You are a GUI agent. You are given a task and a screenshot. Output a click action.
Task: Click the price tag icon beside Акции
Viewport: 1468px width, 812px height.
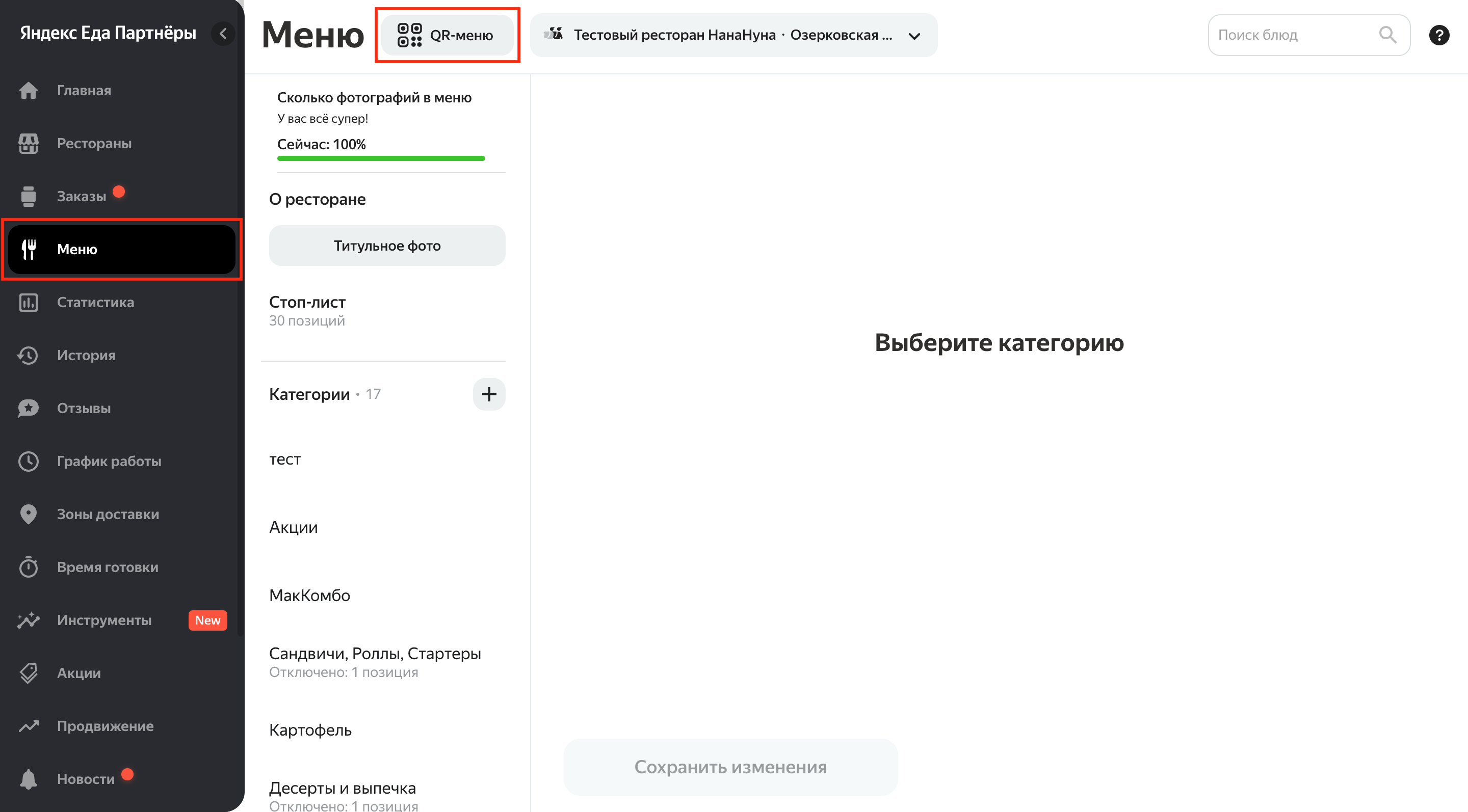point(28,673)
